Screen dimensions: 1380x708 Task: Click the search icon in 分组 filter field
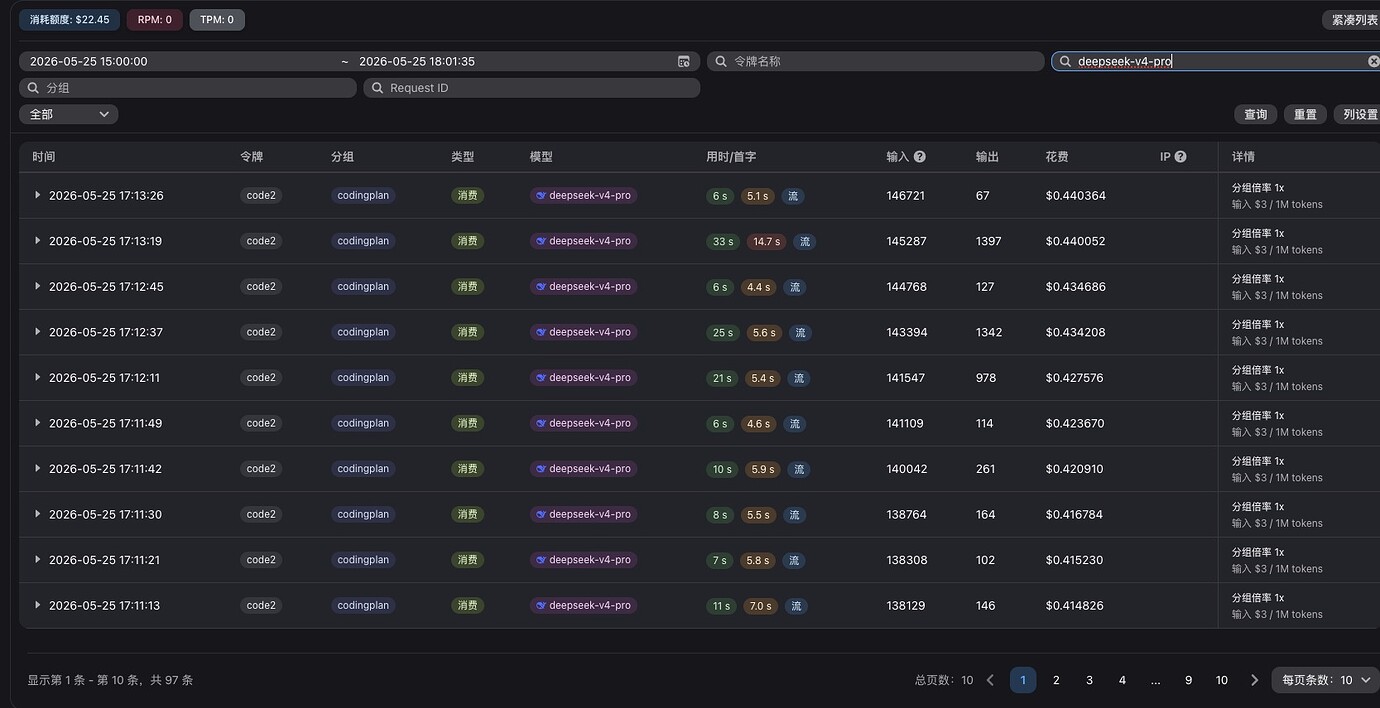click(x=33, y=88)
